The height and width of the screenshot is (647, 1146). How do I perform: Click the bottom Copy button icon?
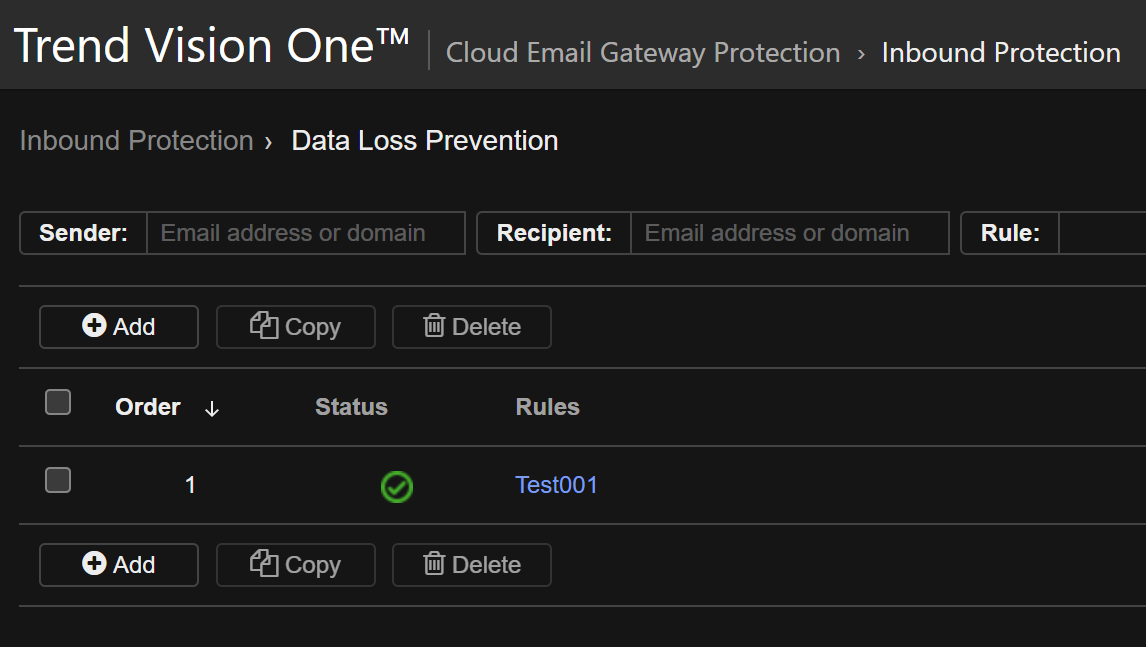(264, 564)
